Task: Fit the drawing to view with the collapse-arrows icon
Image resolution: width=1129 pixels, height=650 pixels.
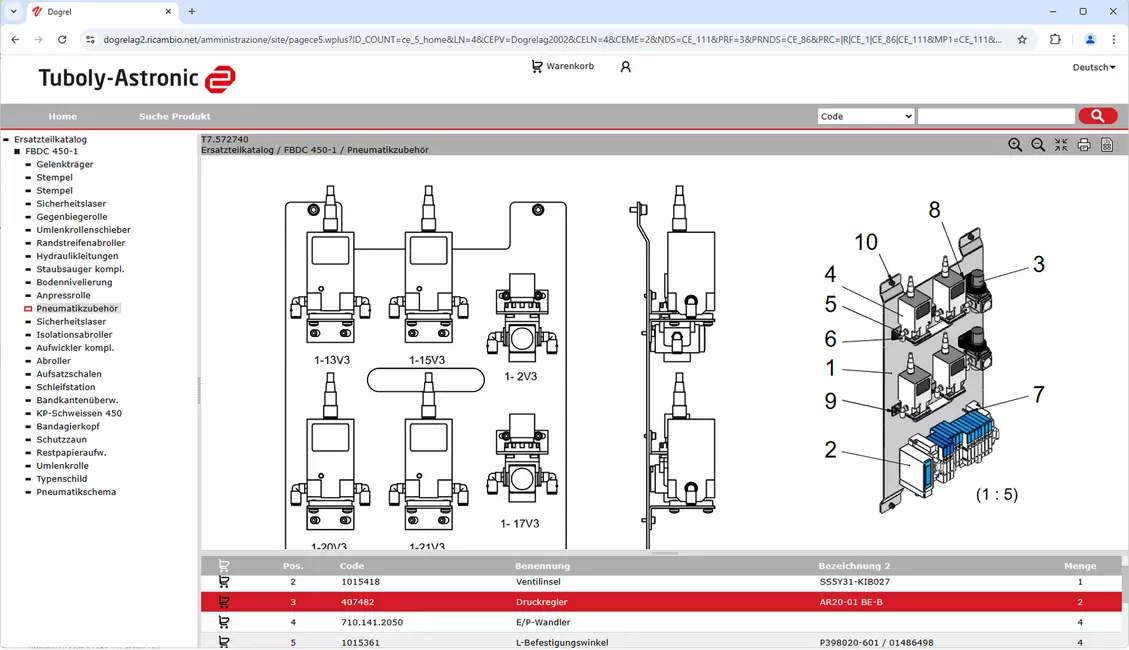Action: [1061, 145]
